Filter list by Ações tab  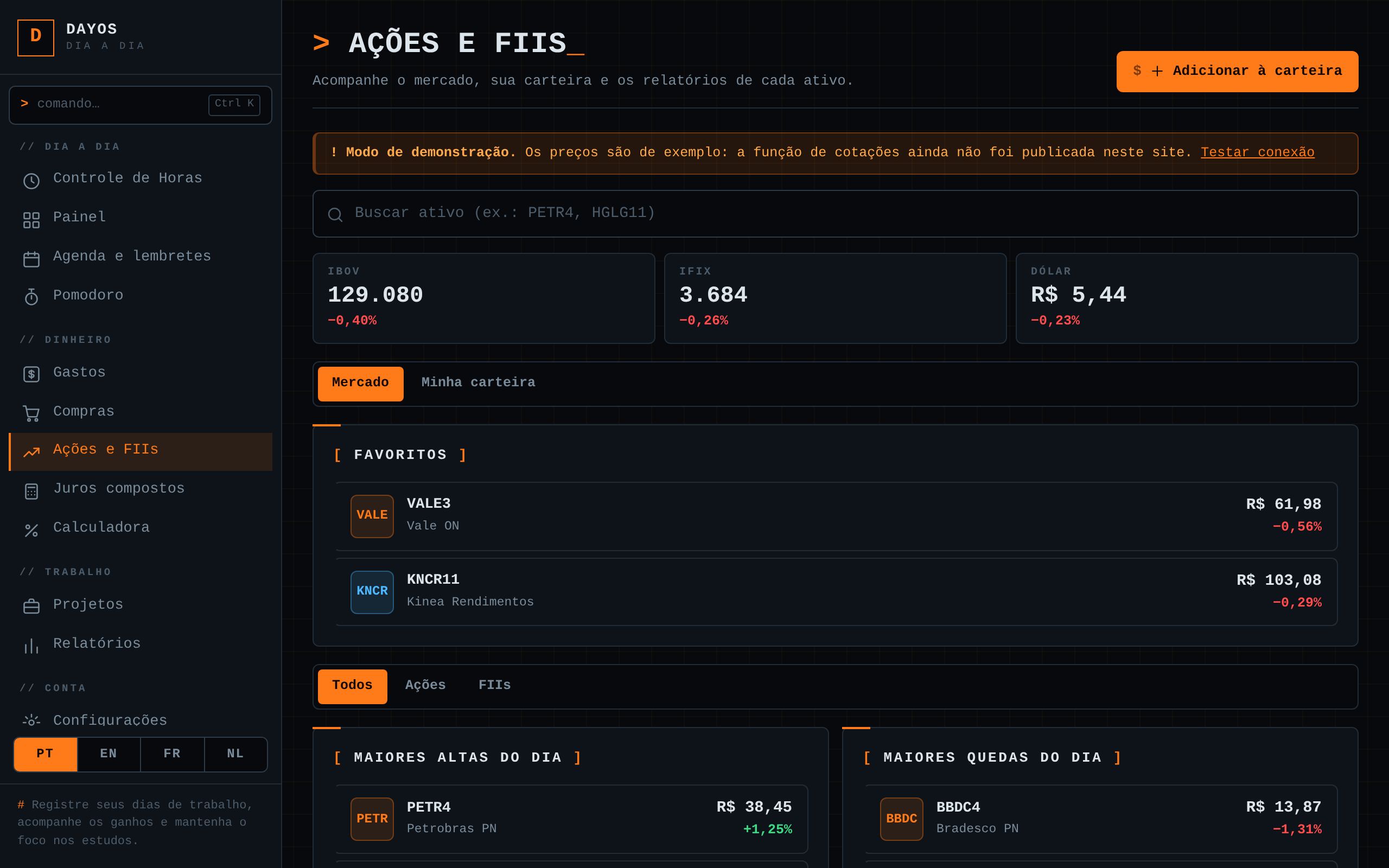425,686
